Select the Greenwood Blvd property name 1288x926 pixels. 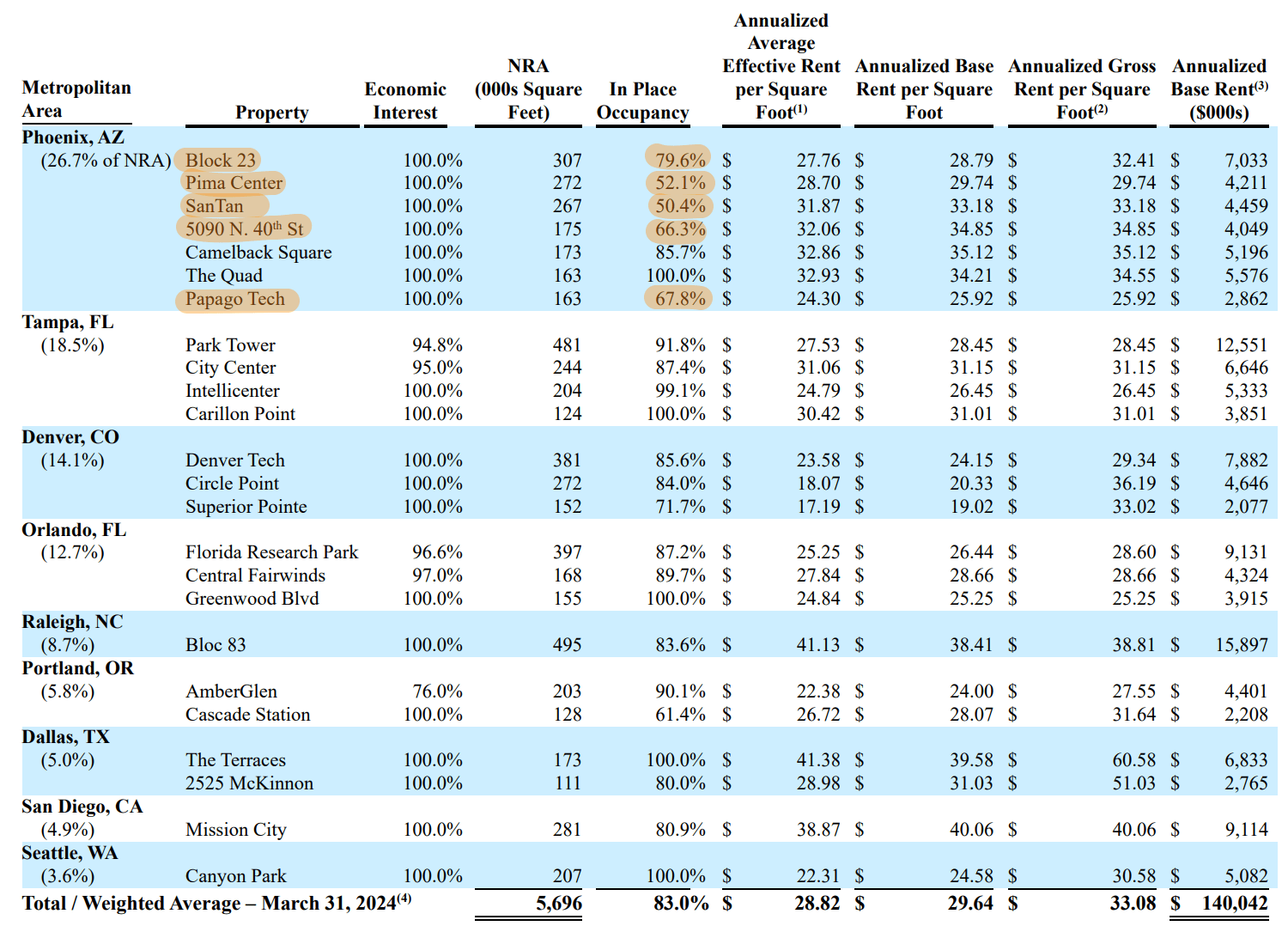pyautogui.click(x=252, y=599)
